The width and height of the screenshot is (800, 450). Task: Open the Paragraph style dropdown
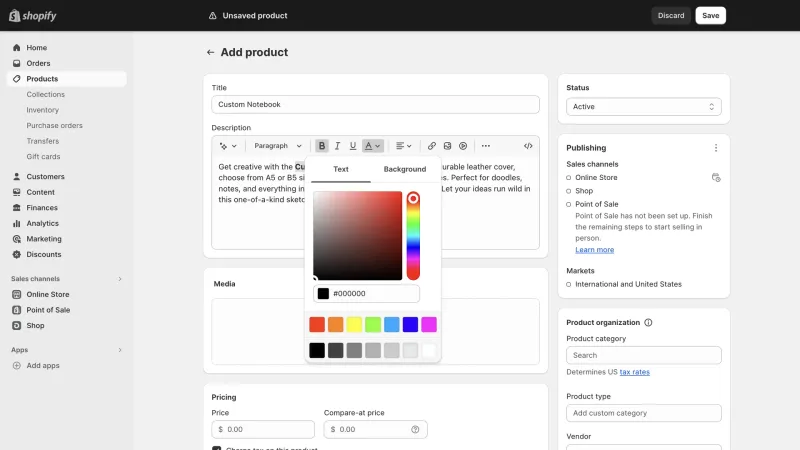point(278,146)
